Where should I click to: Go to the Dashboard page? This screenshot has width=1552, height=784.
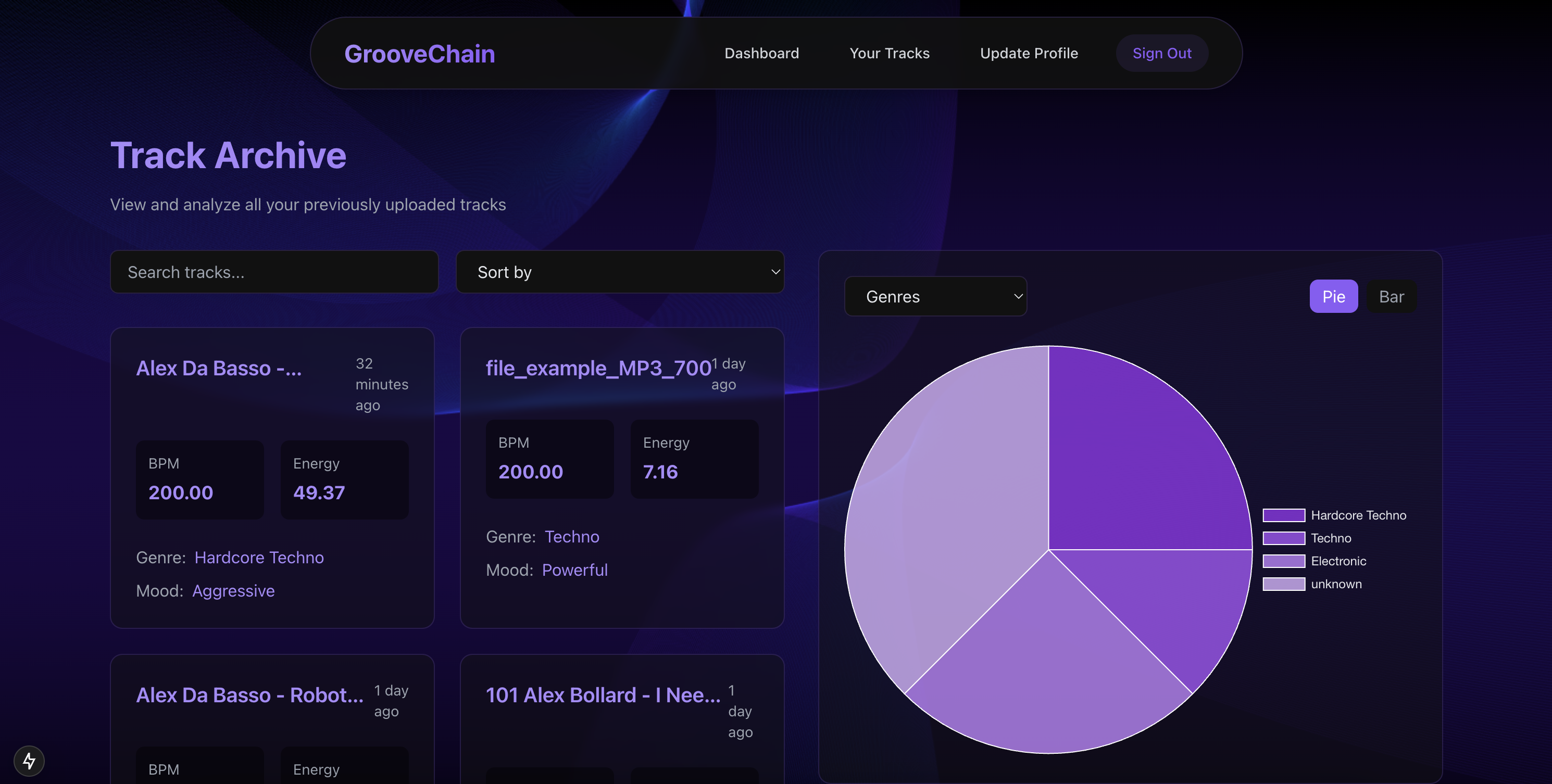(x=761, y=53)
